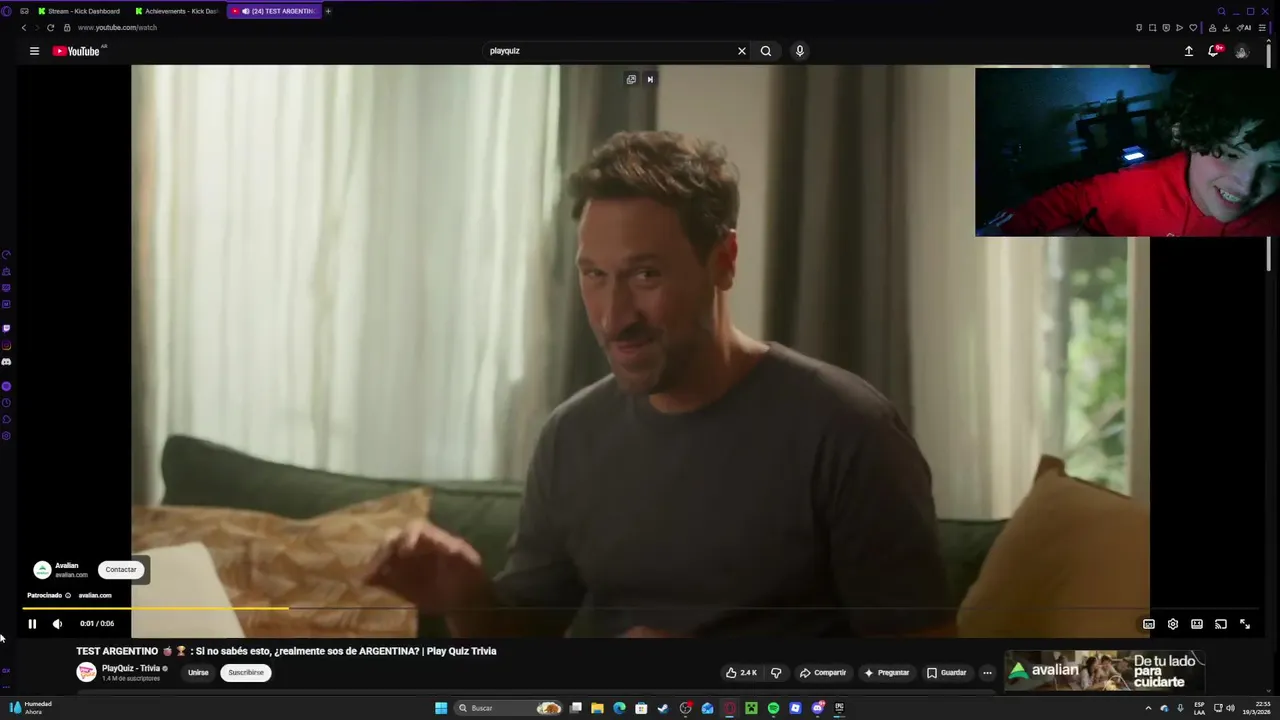Viewport: 1280px width, 720px height.
Task: Open the browser tab search magnifier
Action: click(x=1221, y=11)
